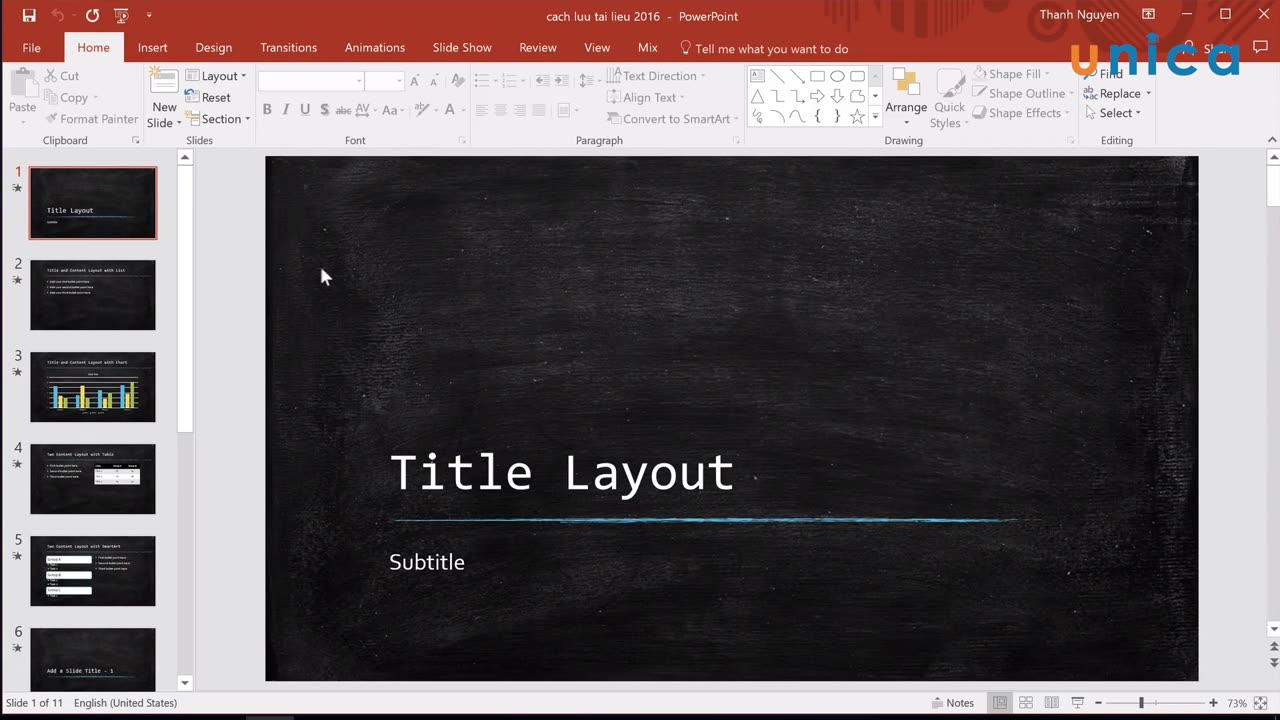1280x720 pixels.
Task: Click the Save icon in quick access toolbar
Action: [29, 15]
